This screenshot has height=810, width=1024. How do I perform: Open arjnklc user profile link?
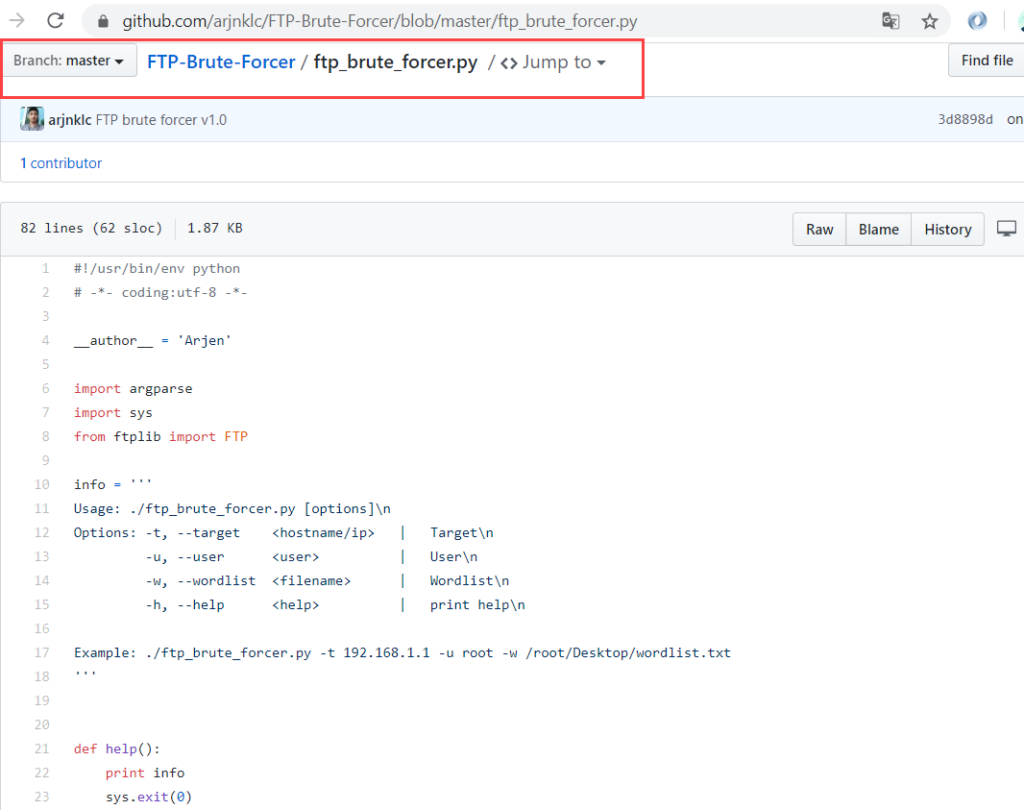70,120
